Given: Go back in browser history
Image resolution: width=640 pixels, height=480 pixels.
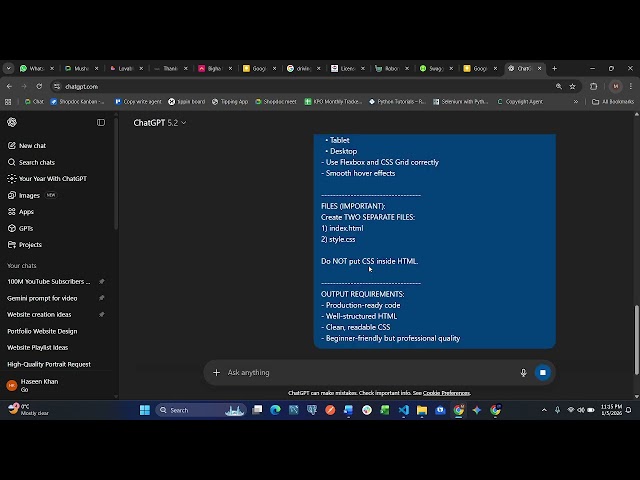Looking at the screenshot, I should (9, 87).
